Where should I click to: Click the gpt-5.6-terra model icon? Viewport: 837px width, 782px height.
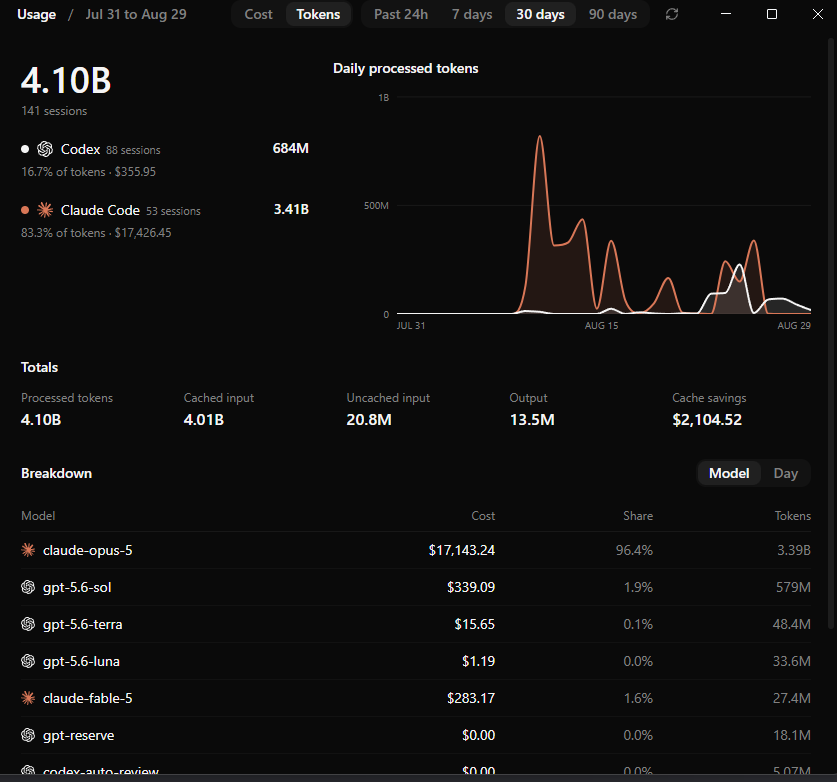click(x=28, y=624)
